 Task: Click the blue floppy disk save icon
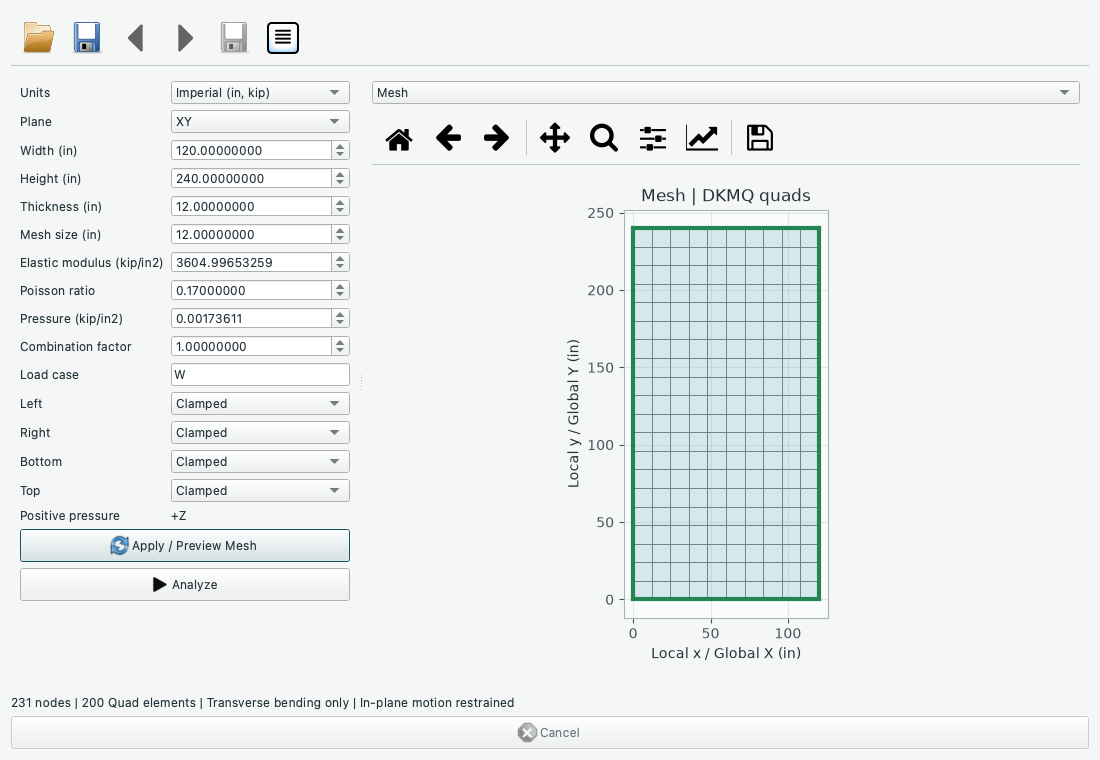(87, 38)
